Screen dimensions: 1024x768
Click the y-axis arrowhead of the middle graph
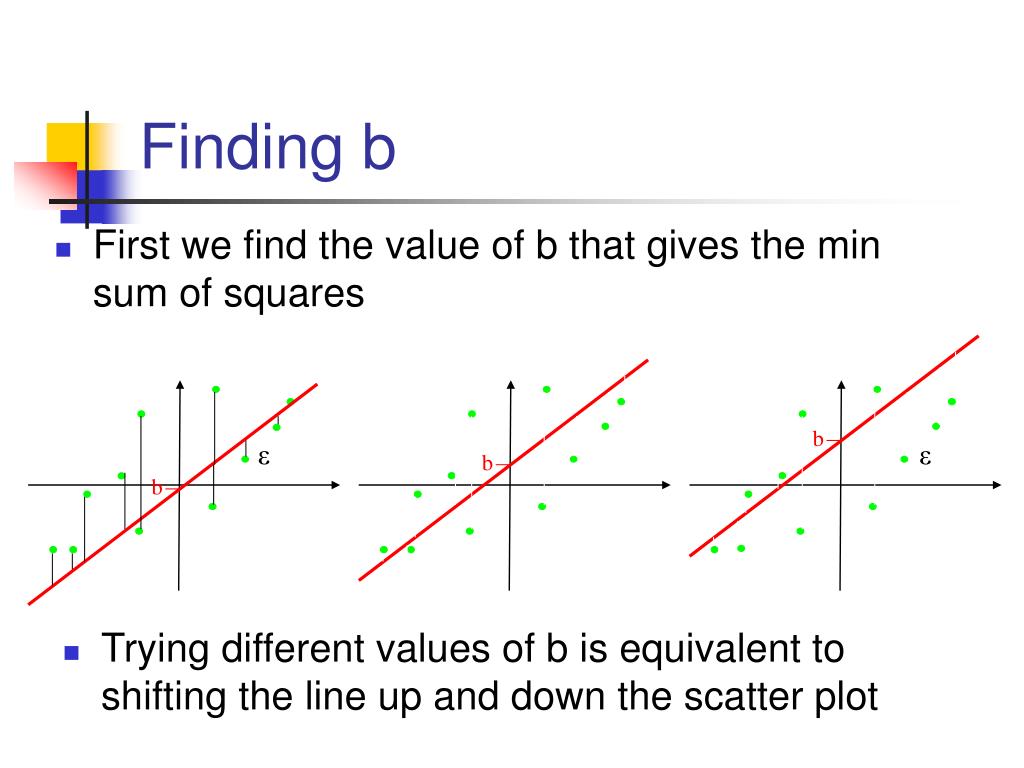point(511,385)
